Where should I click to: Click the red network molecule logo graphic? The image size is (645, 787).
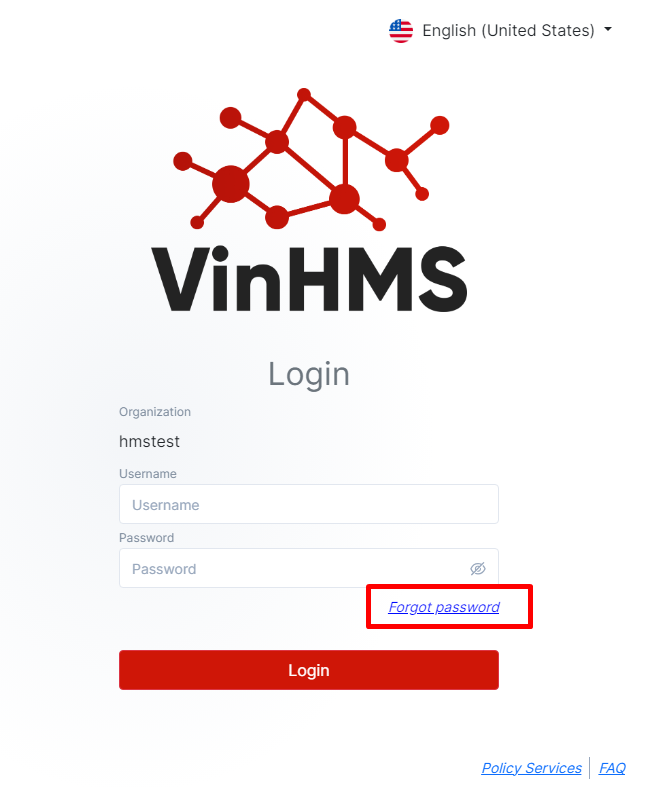tap(311, 159)
